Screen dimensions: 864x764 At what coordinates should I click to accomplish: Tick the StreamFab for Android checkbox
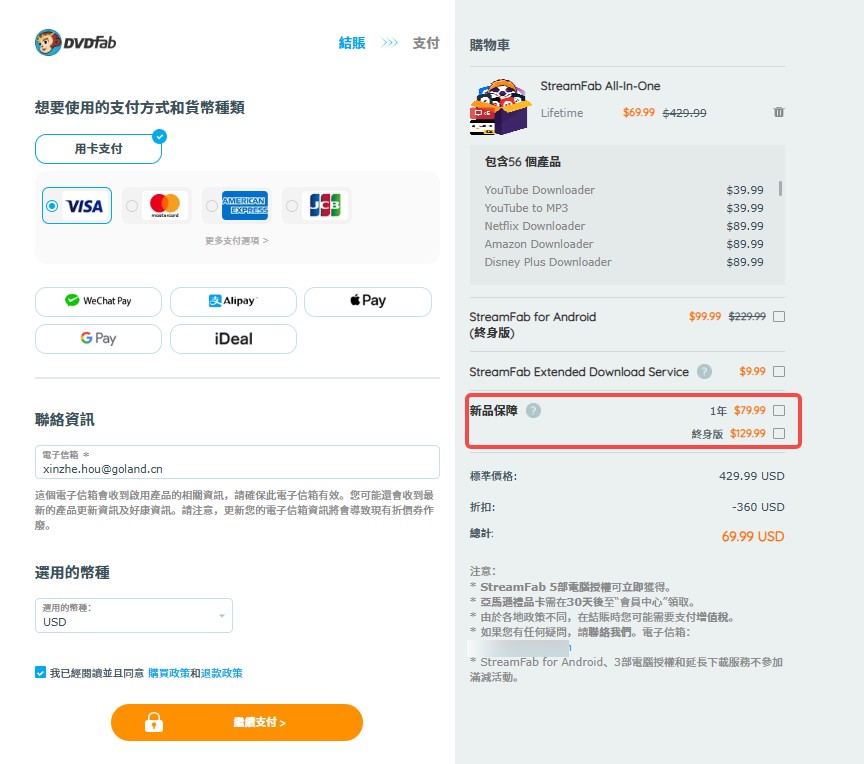pyautogui.click(x=779, y=316)
